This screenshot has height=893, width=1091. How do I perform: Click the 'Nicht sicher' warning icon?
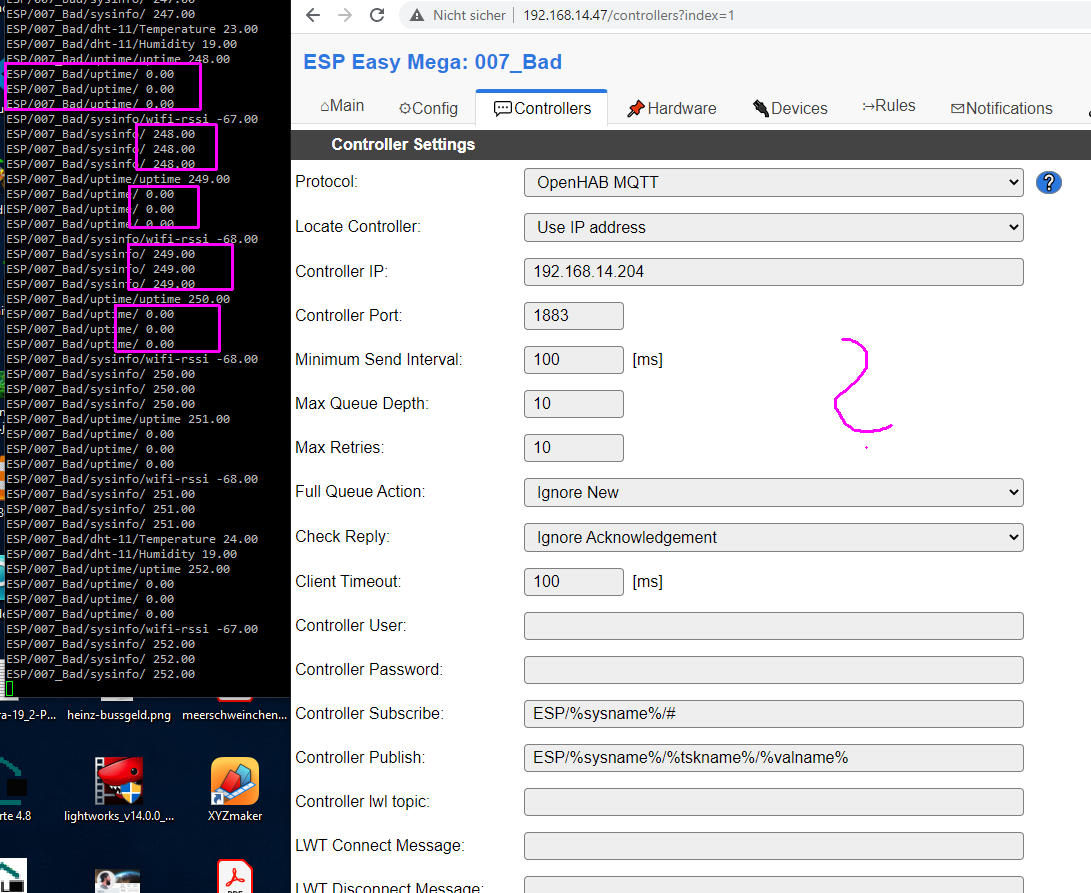pos(417,15)
